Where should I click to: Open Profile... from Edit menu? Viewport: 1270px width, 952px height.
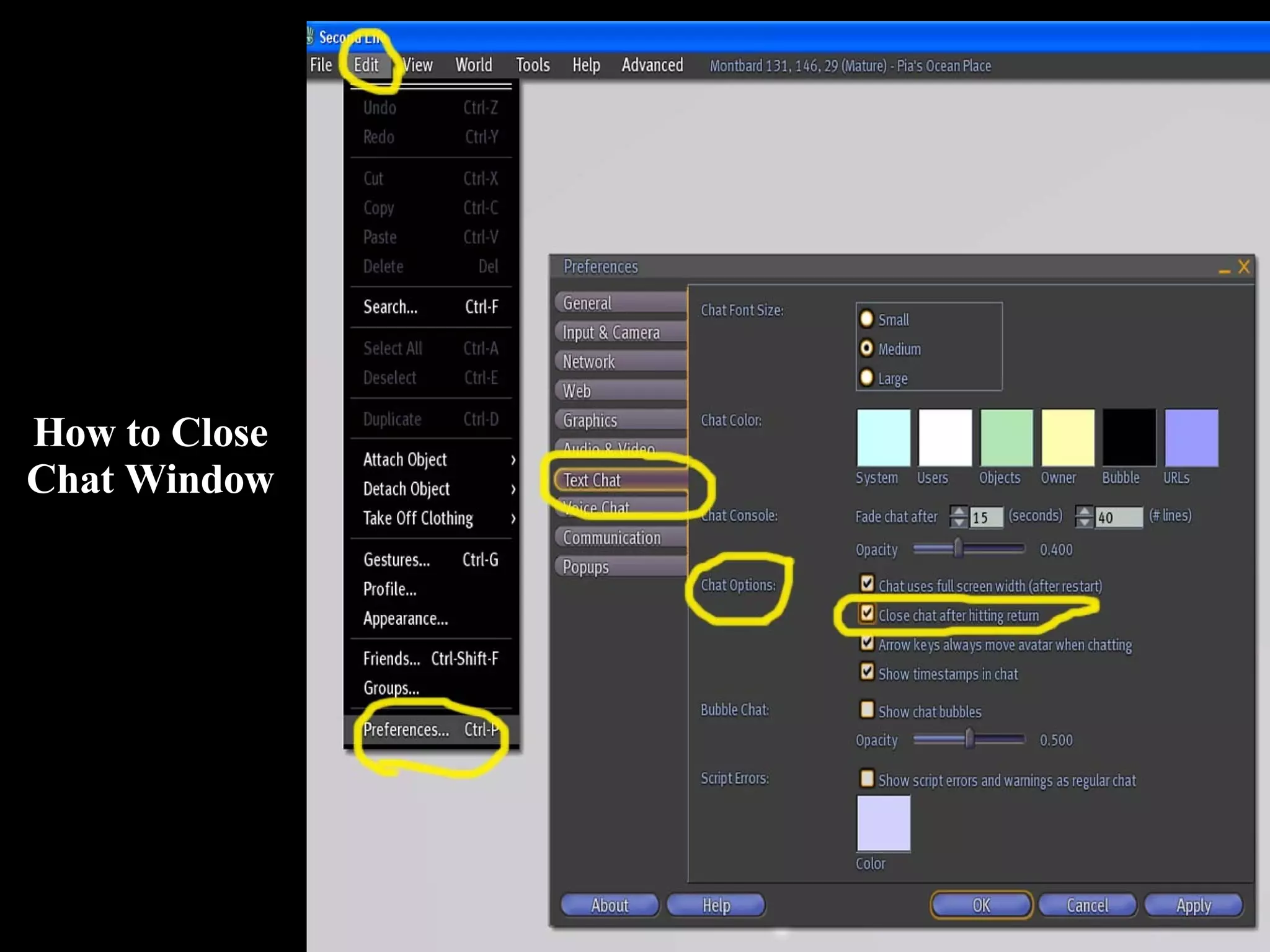click(431, 589)
